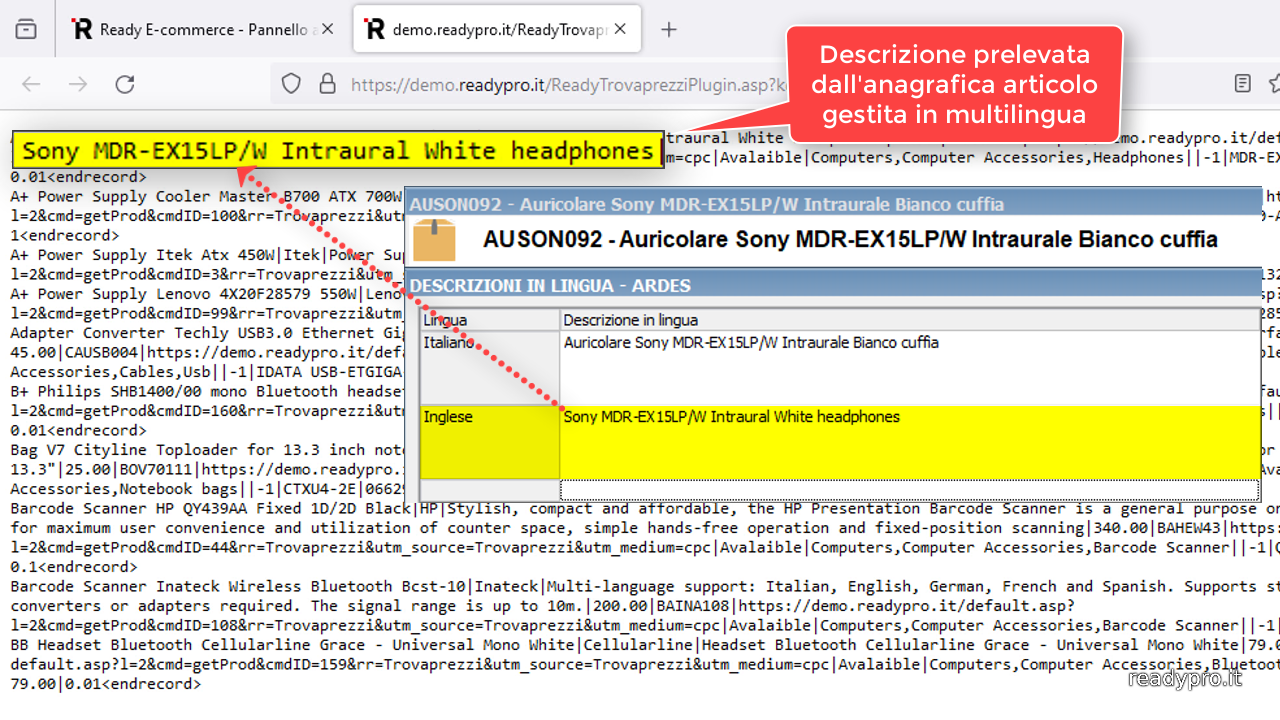Toggle reader view icon
The width and height of the screenshot is (1280, 720).
tap(1243, 84)
